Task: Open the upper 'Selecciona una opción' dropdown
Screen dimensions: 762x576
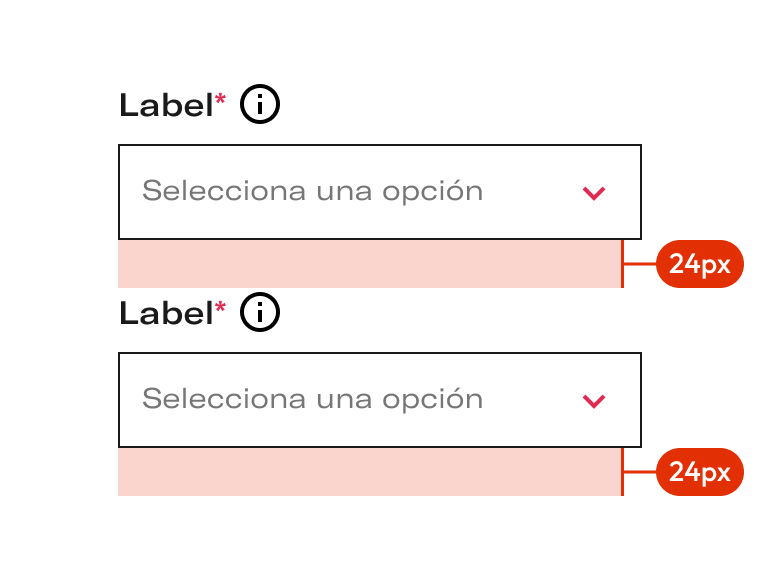Action: 380,192
